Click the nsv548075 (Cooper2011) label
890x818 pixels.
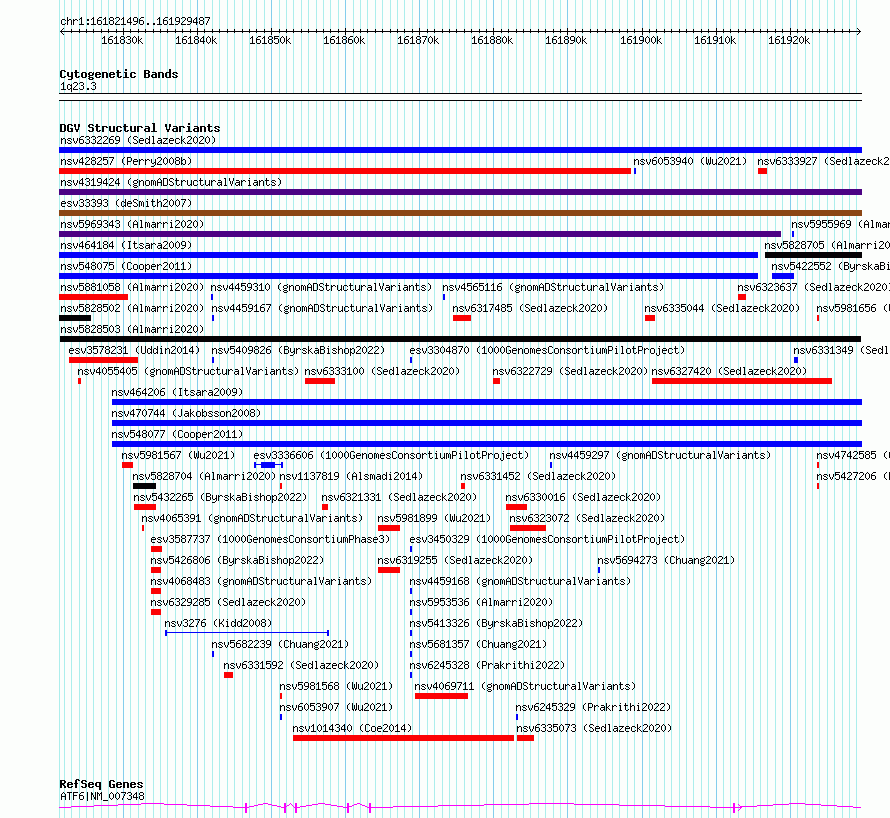126,266
